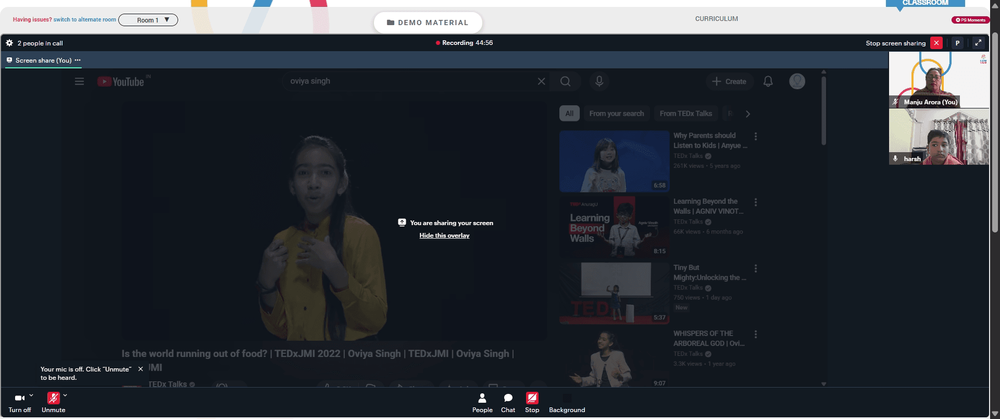Open the CURRICULUM tab

pos(716,18)
